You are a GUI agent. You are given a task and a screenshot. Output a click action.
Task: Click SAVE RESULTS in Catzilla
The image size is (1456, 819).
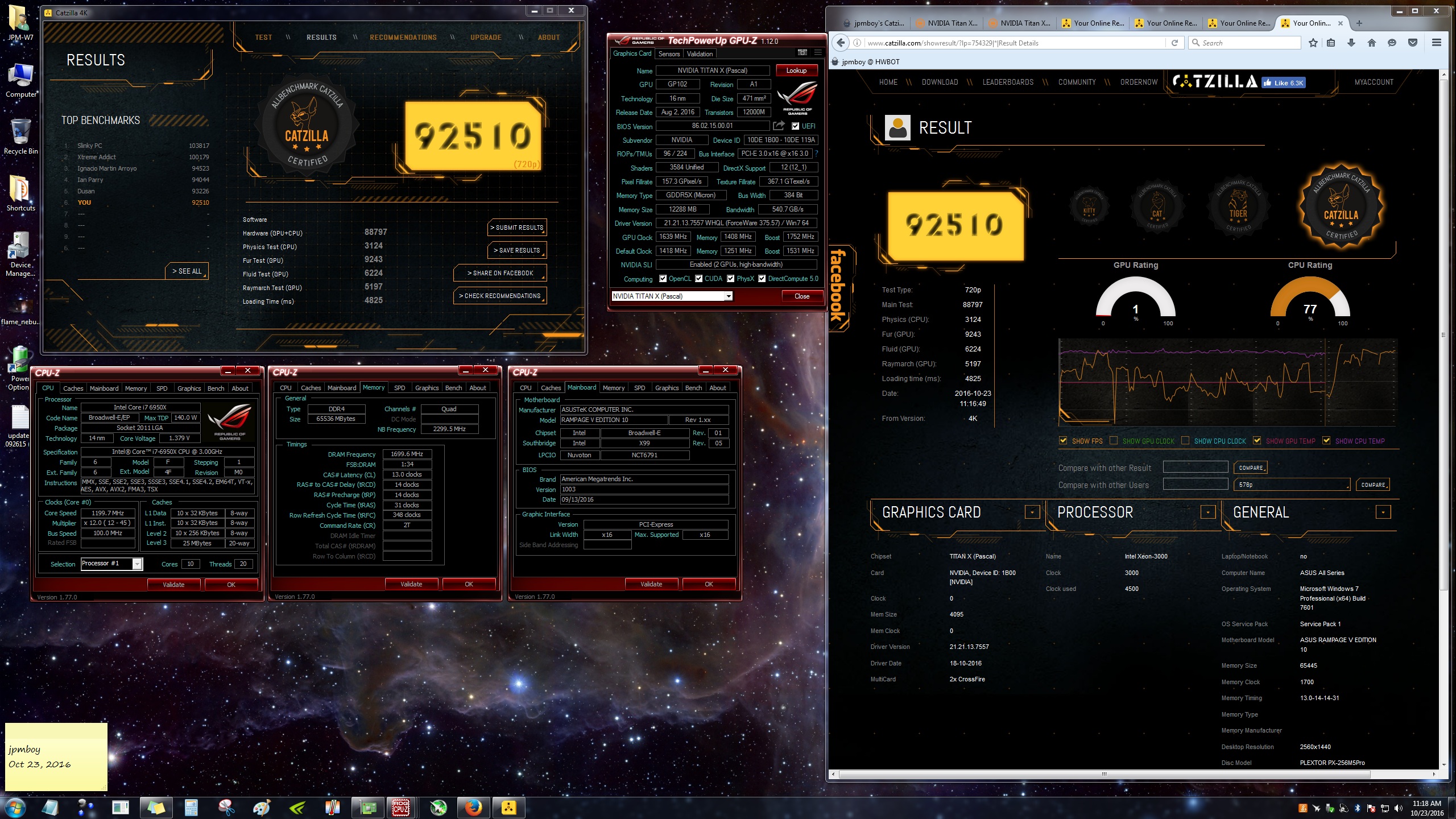517,250
